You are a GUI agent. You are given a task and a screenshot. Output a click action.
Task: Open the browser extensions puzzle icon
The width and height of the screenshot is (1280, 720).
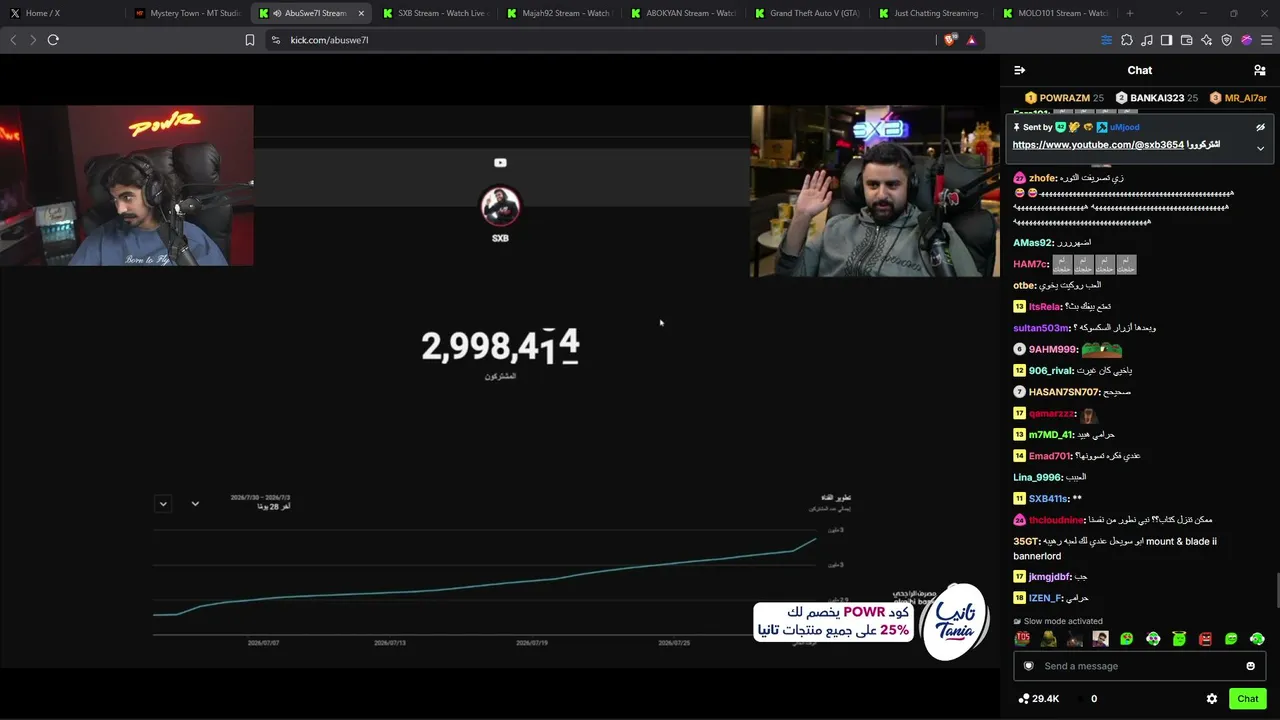point(1127,40)
